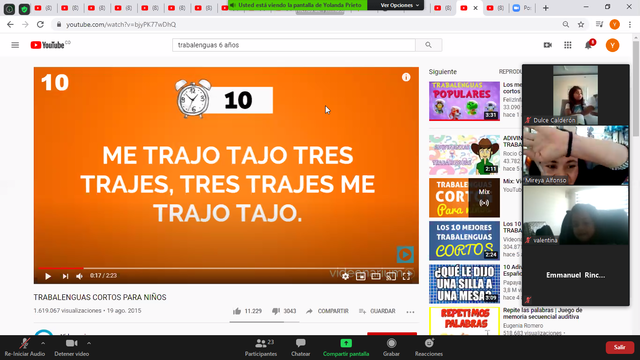Screen dimensions: 640x360
Task: Open the Repite las palabras video title
Action: pyautogui.click(x=543, y=313)
